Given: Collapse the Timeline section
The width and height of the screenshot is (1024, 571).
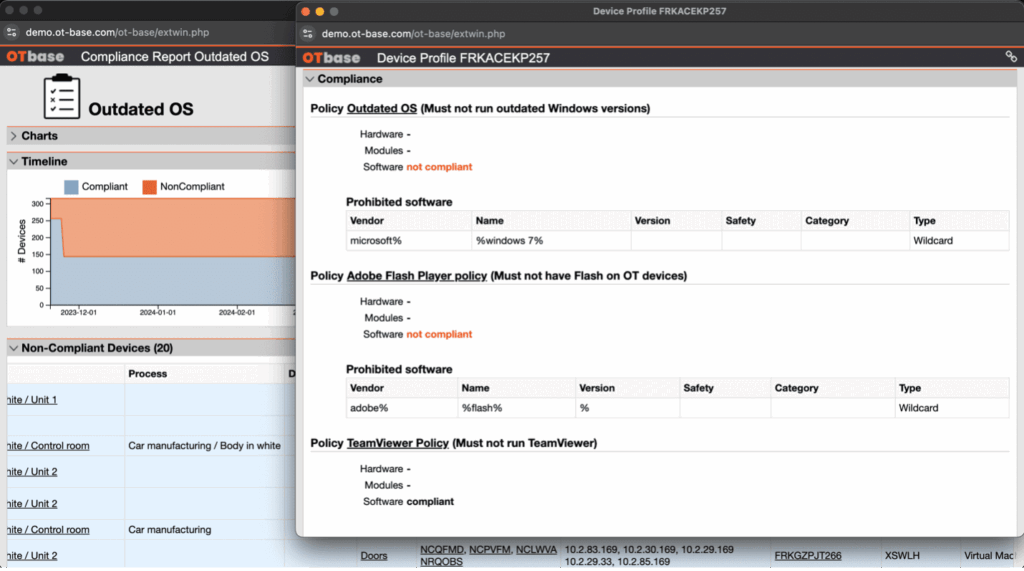Looking at the screenshot, I should [14, 161].
